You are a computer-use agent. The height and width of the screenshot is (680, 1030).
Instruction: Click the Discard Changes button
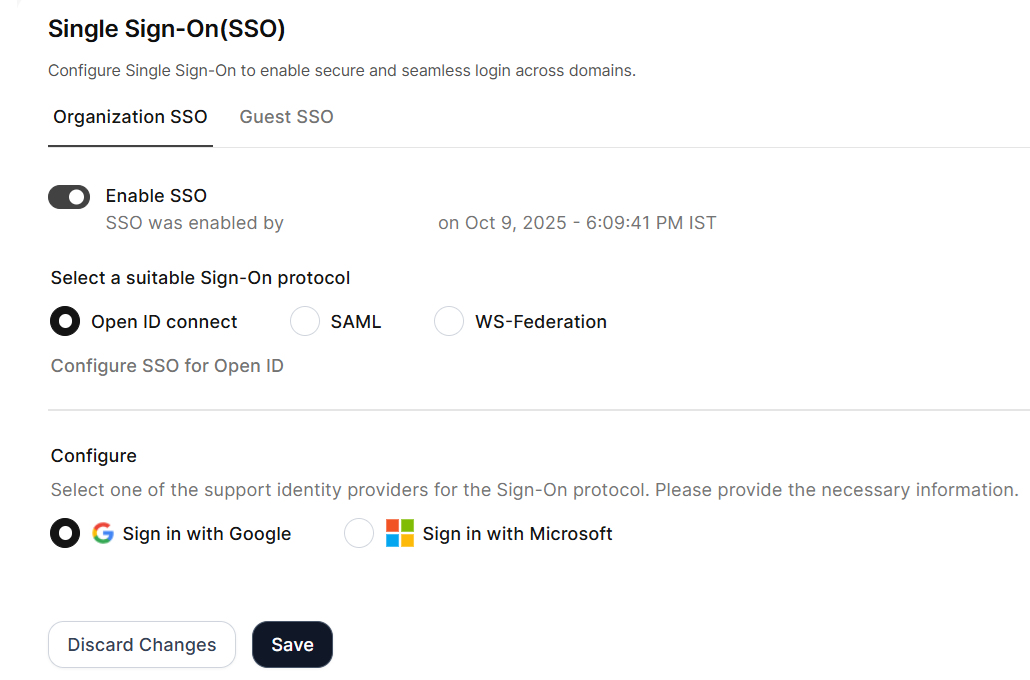pos(142,645)
